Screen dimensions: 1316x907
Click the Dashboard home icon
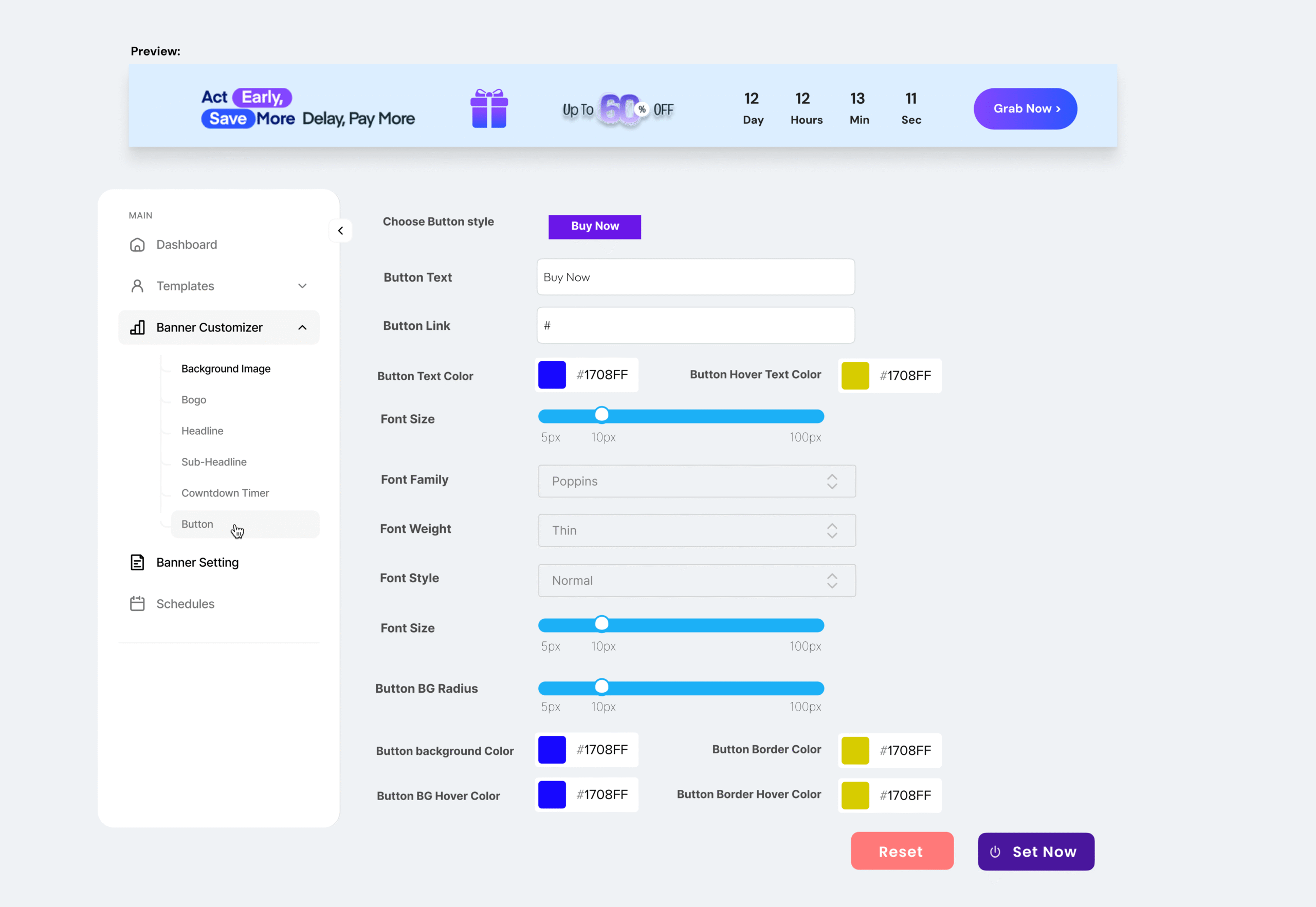(x=137, y=245)
